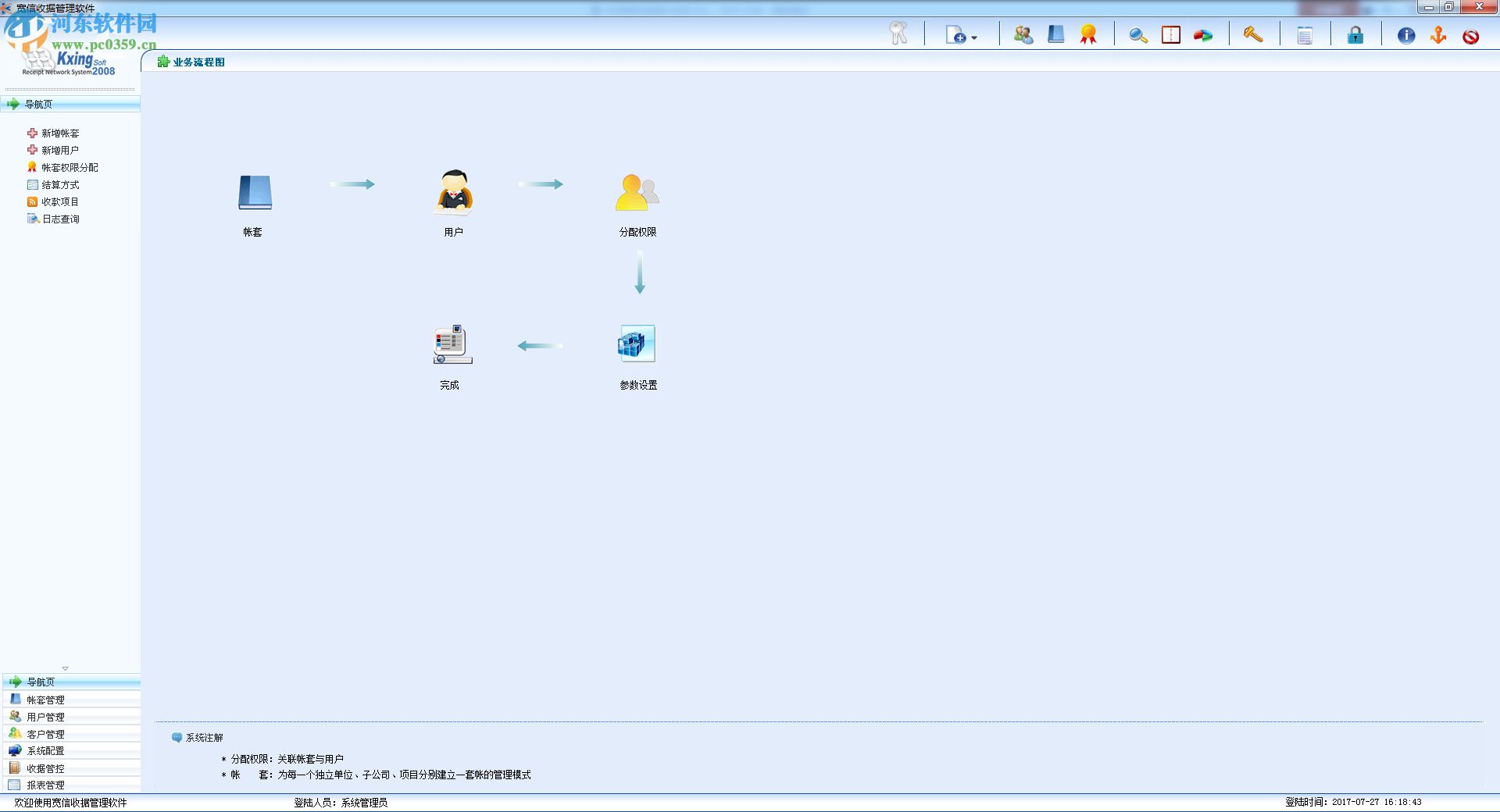Click the keys icon in the toolbar
This screenshot has width=1500, height=812.
pos(898,34)
